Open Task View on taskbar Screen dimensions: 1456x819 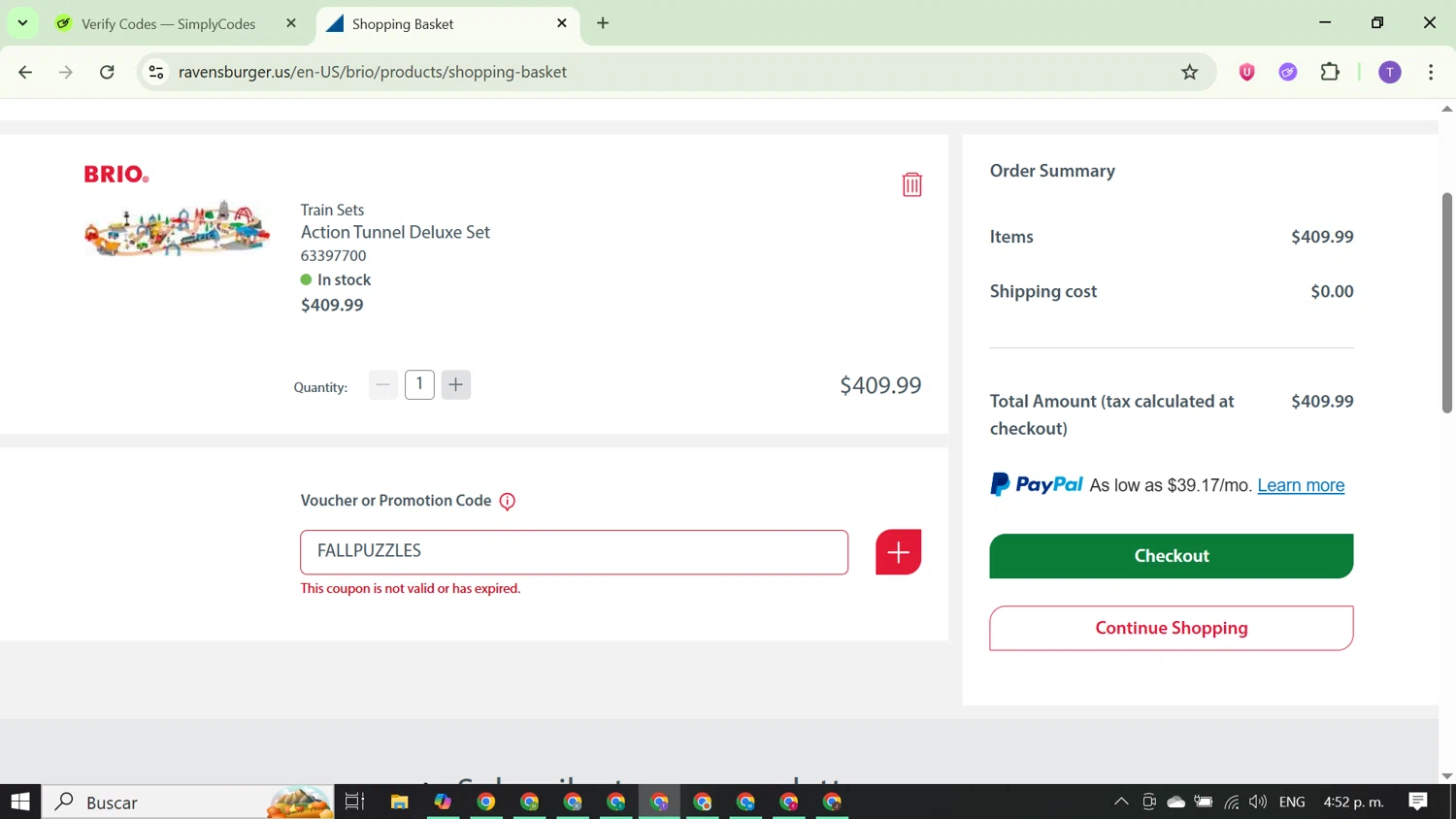[355, 802]
